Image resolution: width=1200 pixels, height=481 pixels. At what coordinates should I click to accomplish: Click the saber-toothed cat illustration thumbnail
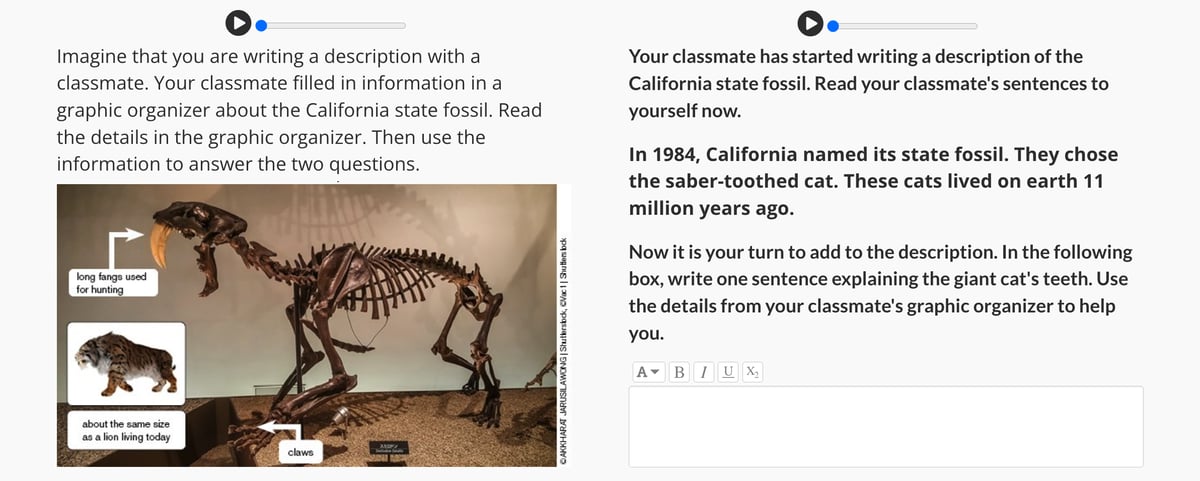(126, 363)
